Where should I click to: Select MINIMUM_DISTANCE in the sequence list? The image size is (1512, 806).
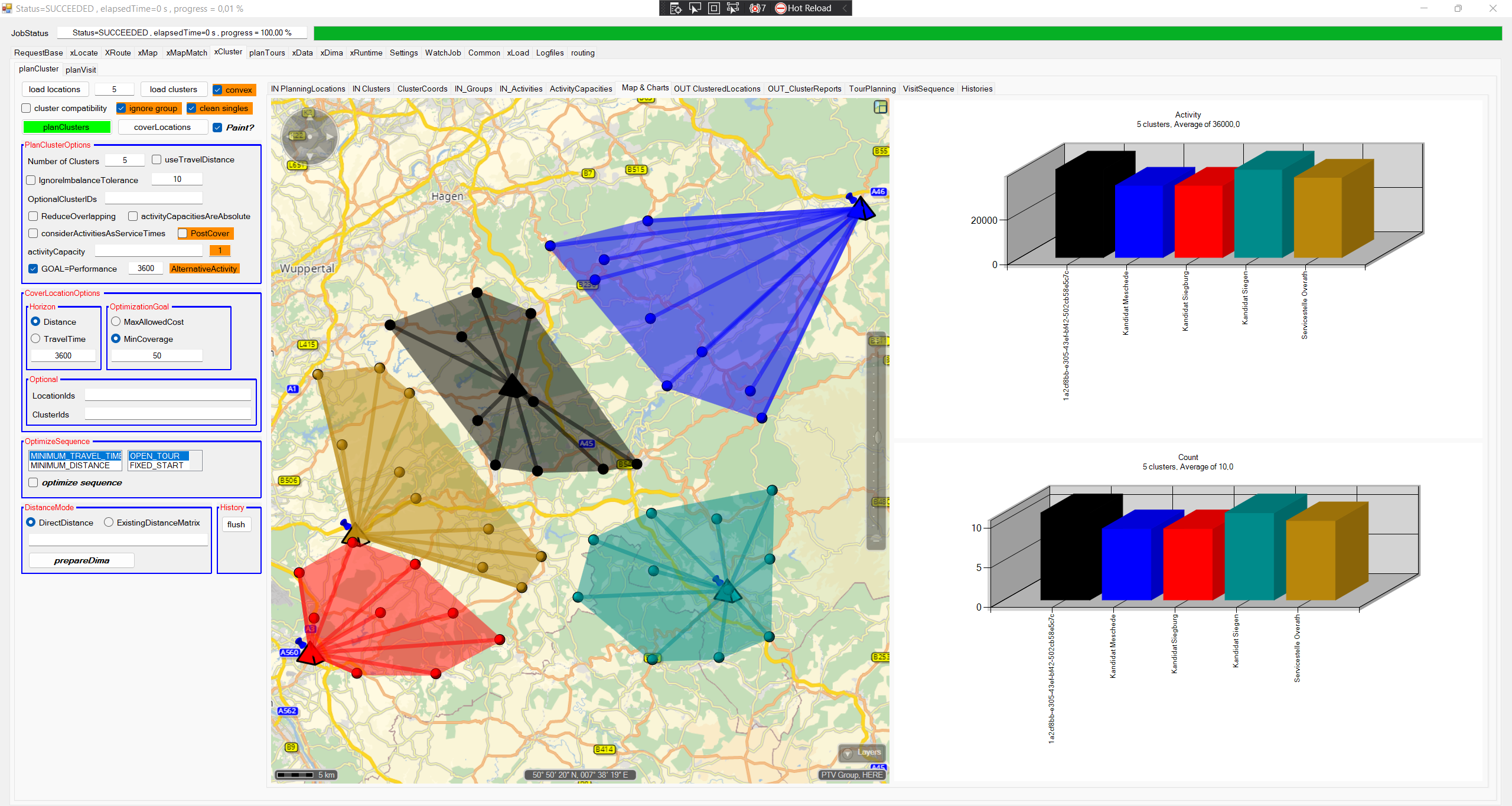point(70,465)
